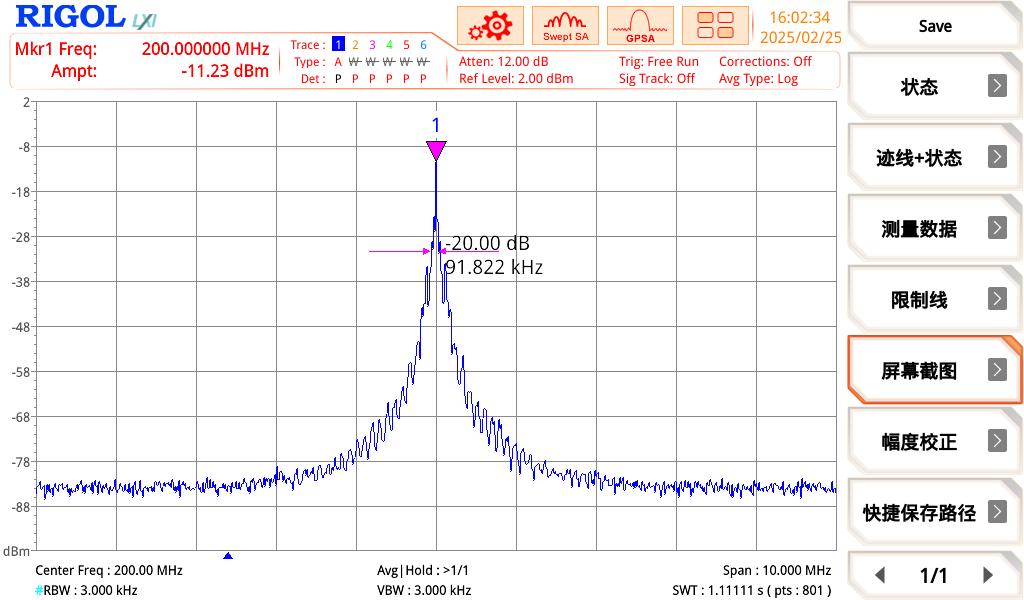Click the Center Freq 200.00 MHz field
The width and height of the screenshot is (1024, 600).
(109, 570)
